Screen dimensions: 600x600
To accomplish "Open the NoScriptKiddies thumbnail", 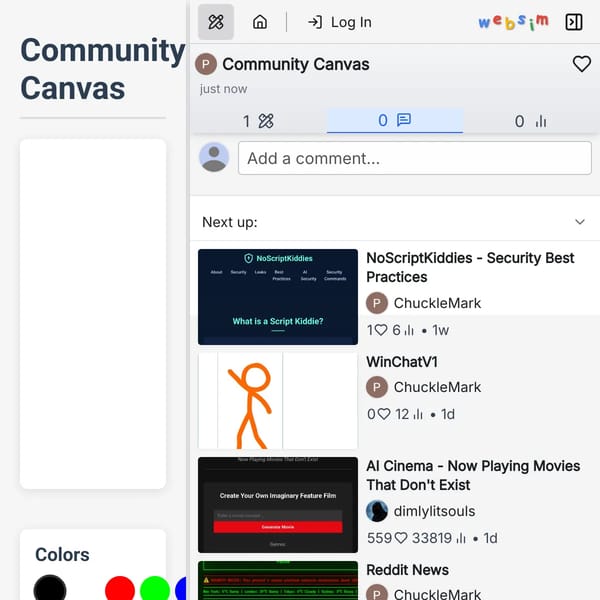I will tap(278, 297).
